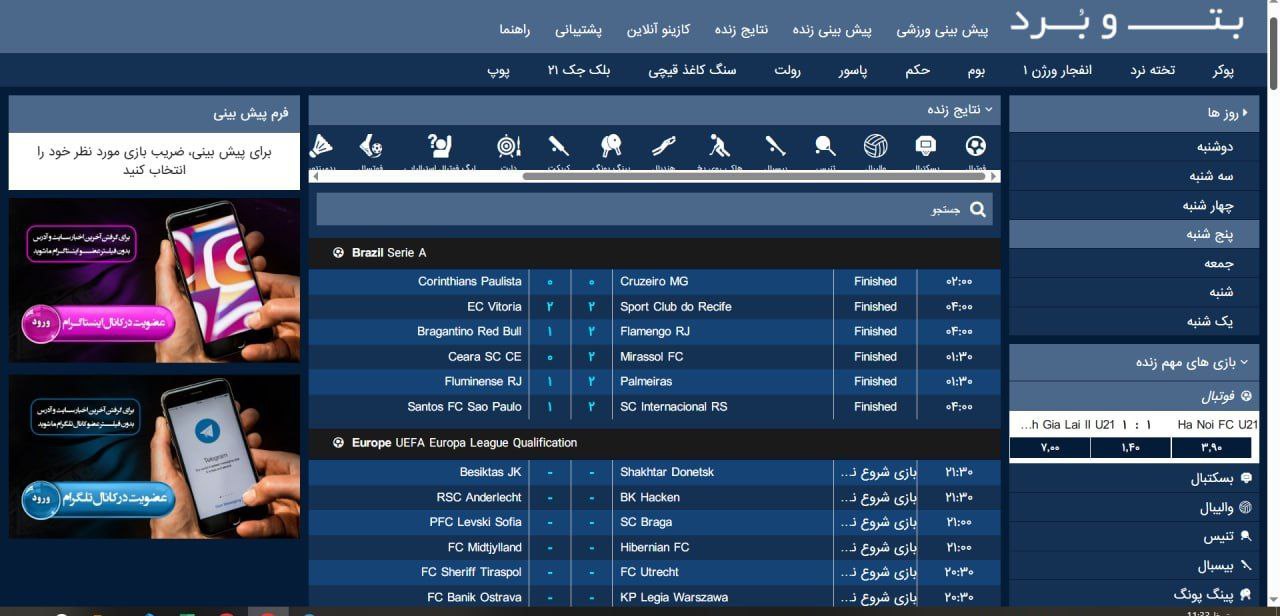Click the Shakhtar Donetsk team name
The height and width of the screenshot is (616, 1280).
coord(667,472)
